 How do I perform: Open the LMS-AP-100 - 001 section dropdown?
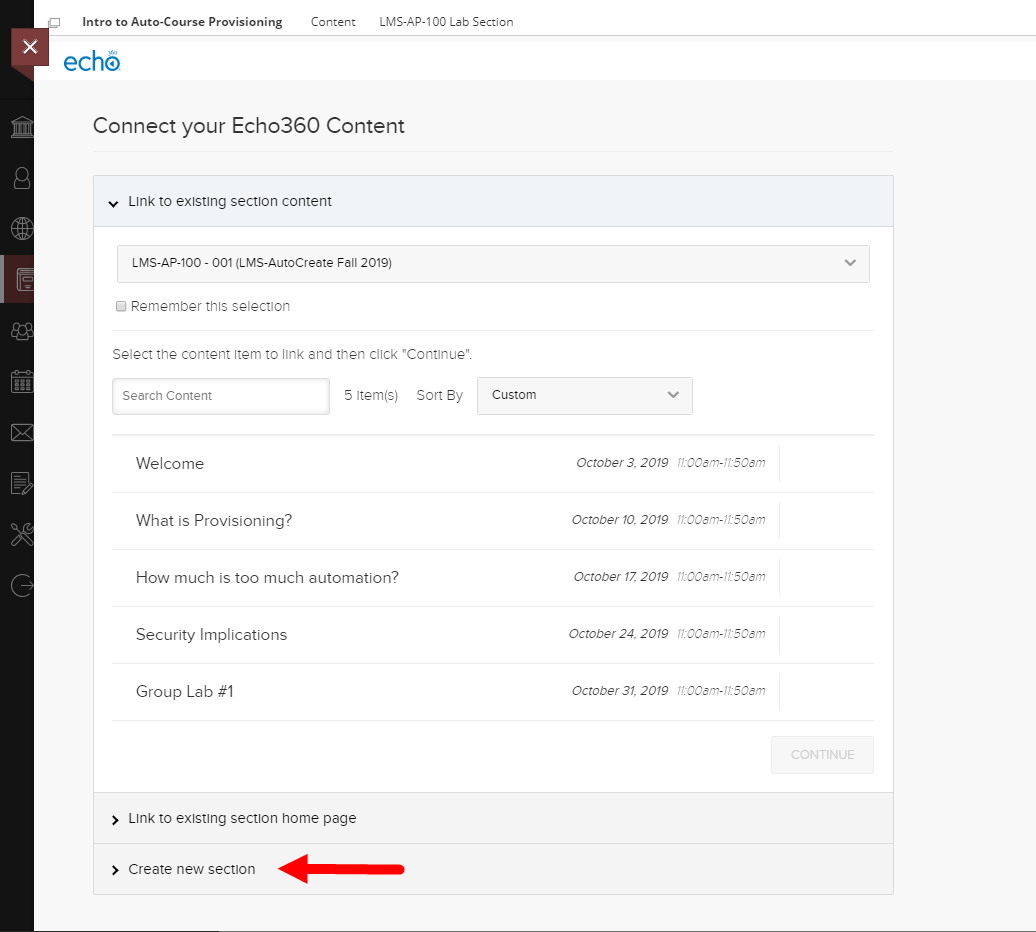pyautogui.click(x=493, y=264)
